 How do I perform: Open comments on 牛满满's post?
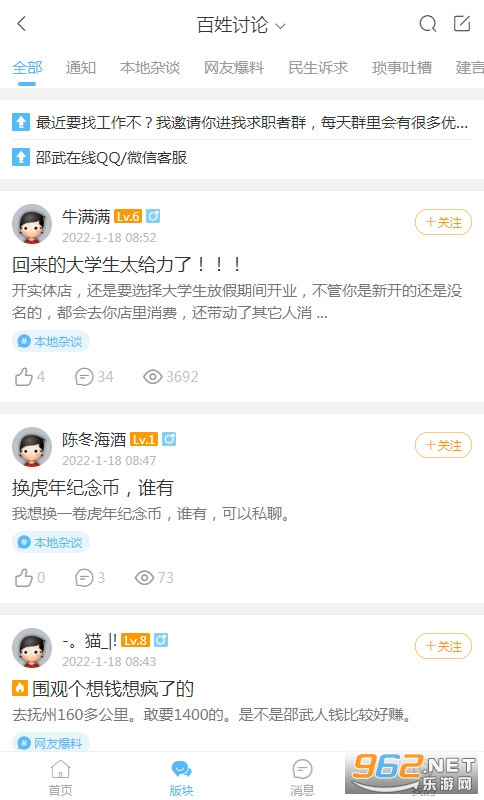pyautogui.click(x=84, y=377)
